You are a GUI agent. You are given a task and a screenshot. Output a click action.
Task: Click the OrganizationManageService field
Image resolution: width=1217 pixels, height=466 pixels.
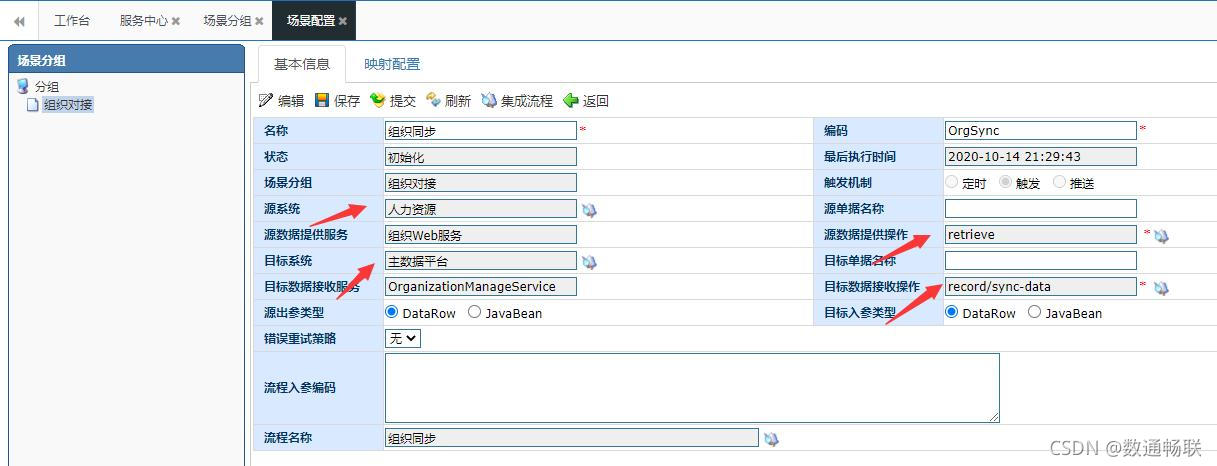pyautogui.click(x=481, y=287)
